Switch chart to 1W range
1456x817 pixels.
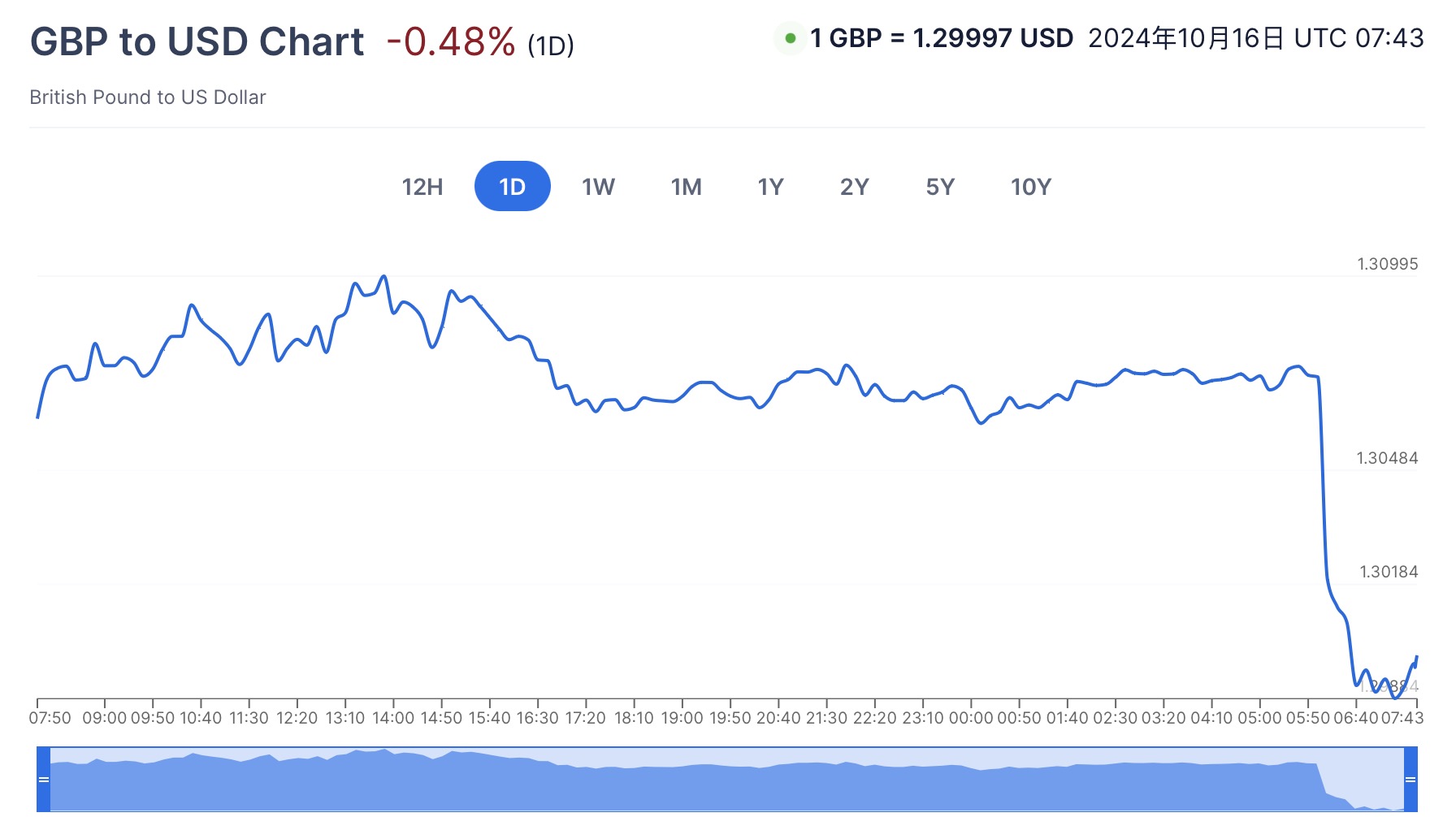point(598,187)
